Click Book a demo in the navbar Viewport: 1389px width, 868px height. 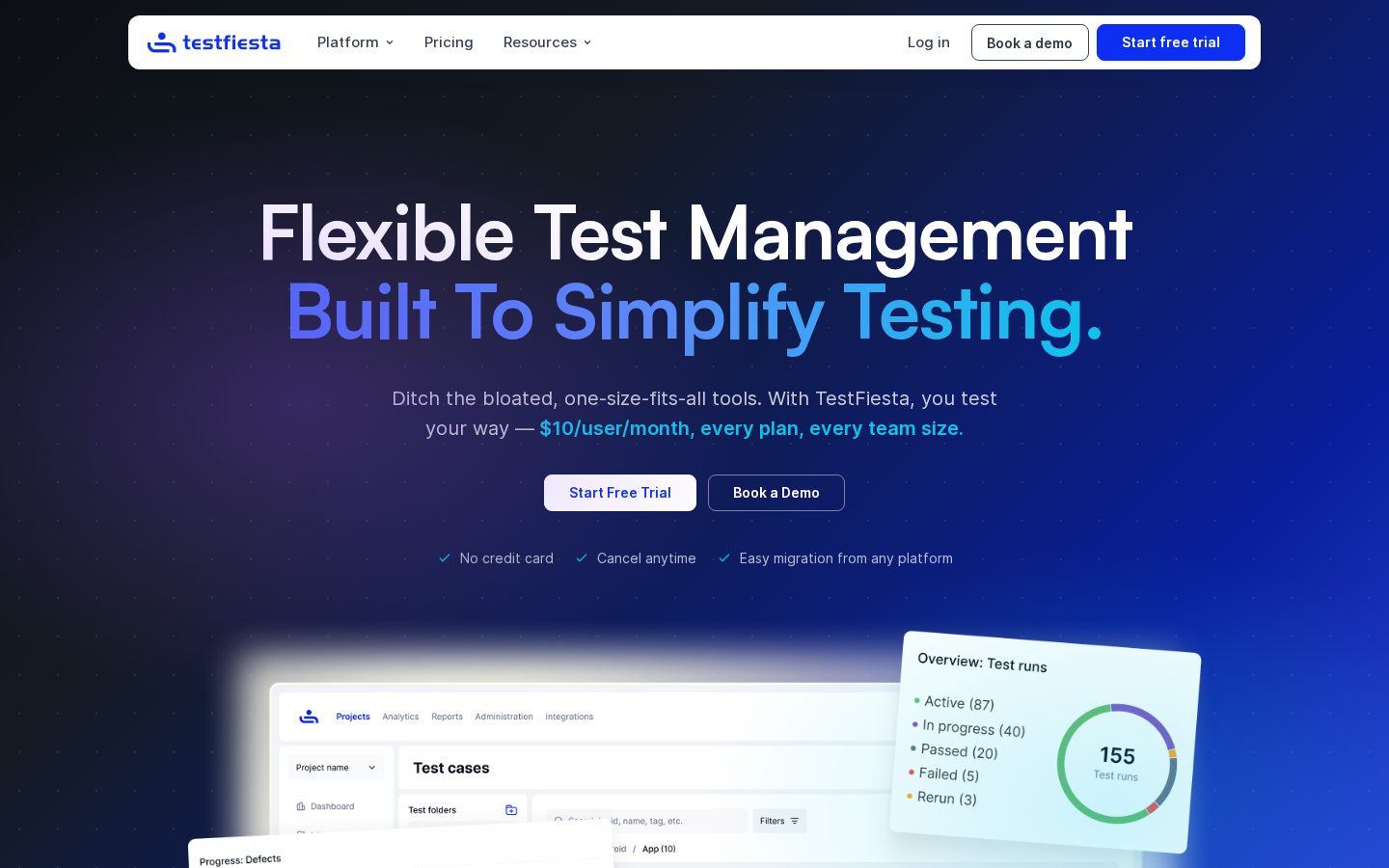[1029, 42]
